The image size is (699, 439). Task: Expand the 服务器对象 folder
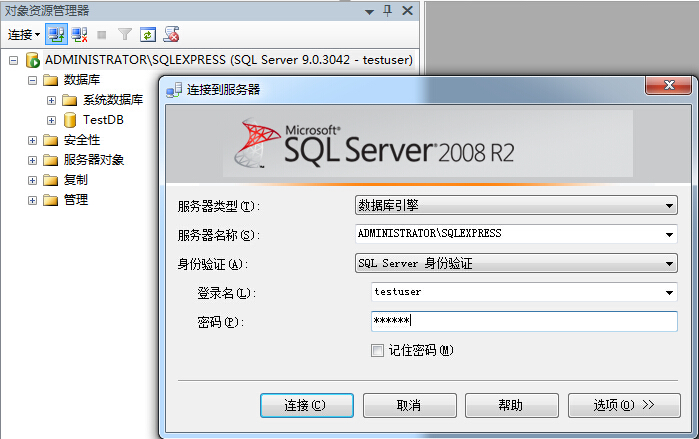(32, 160)
